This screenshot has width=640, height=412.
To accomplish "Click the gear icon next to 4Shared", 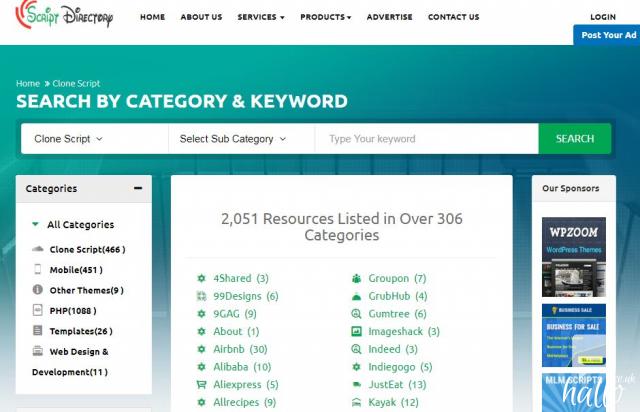I will click(202, 278).
